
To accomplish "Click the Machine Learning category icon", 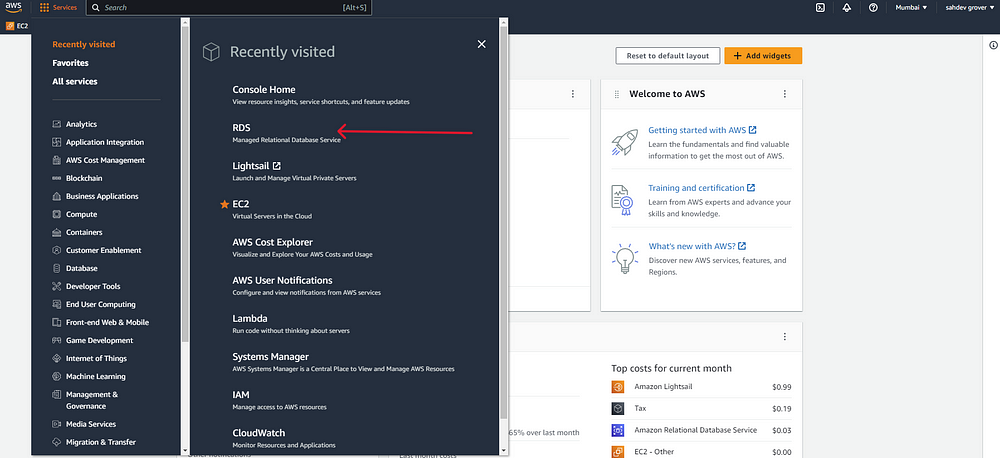I will tap(57, 376).
